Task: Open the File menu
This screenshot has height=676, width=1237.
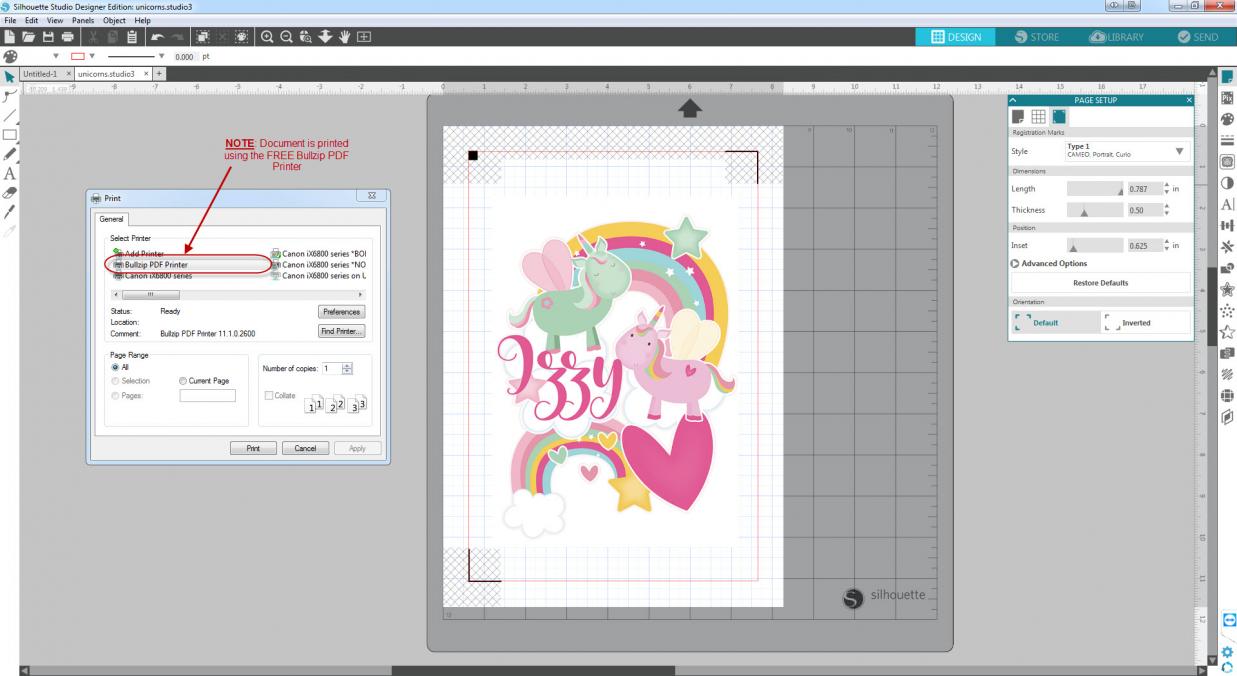Action: (x=10, y=20)
